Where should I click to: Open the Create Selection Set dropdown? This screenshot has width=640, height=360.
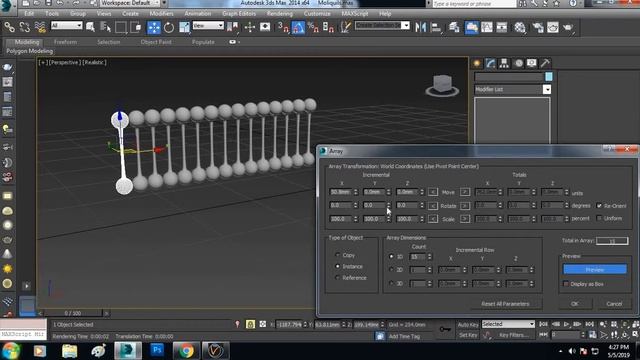382,25
